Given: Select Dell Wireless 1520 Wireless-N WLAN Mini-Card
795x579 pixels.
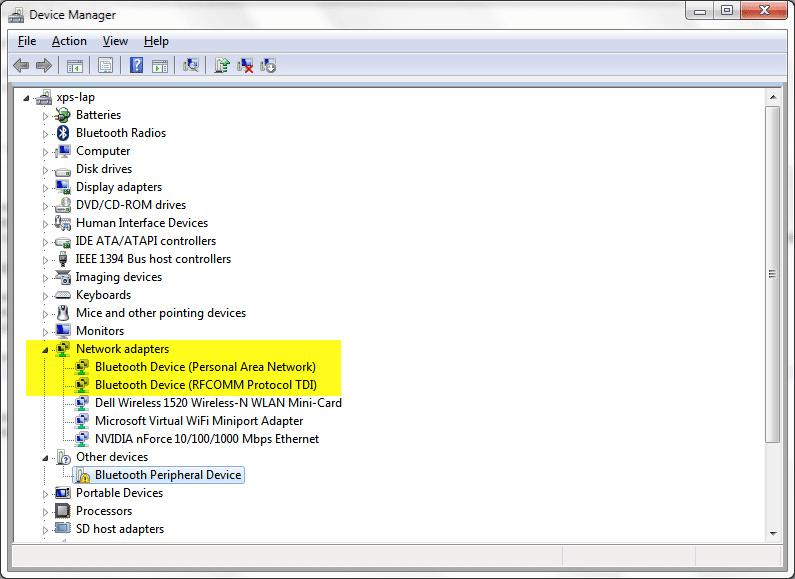Looking at the screenshot, I should click(218, 403).
